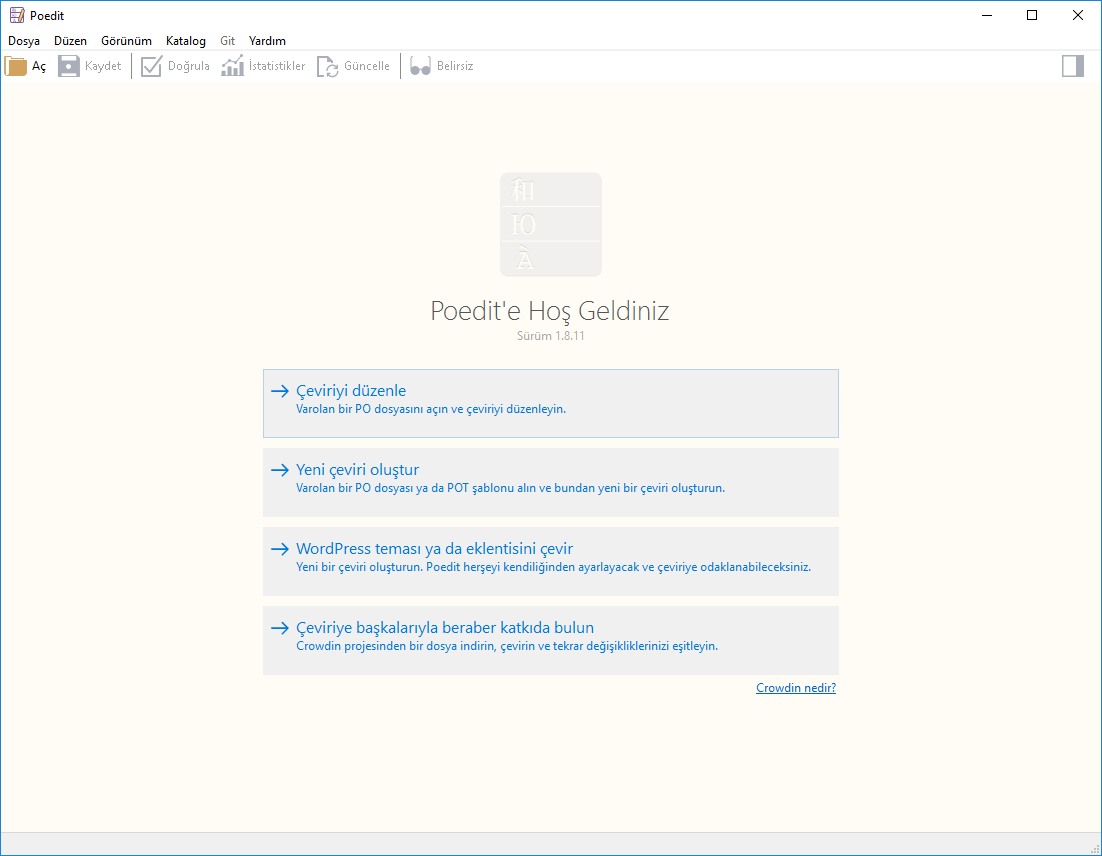
Task: Open the Dosya menu
Action: click(24, 41)
